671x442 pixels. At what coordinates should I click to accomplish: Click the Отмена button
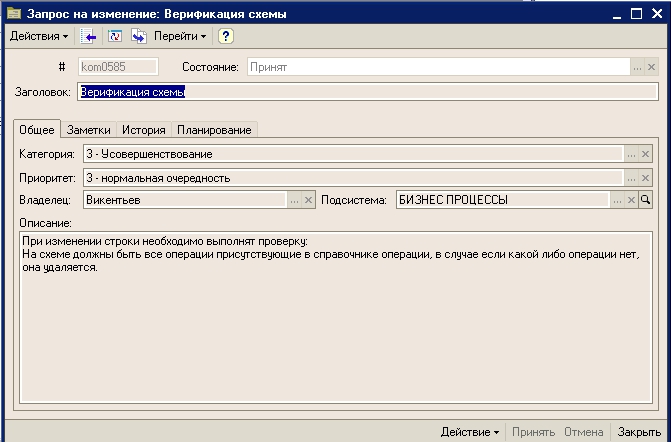(x=583, y=432)
